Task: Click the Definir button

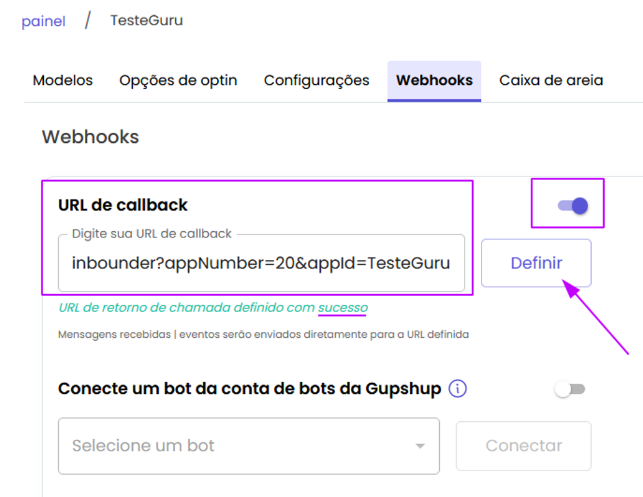Action: (536, 263)
